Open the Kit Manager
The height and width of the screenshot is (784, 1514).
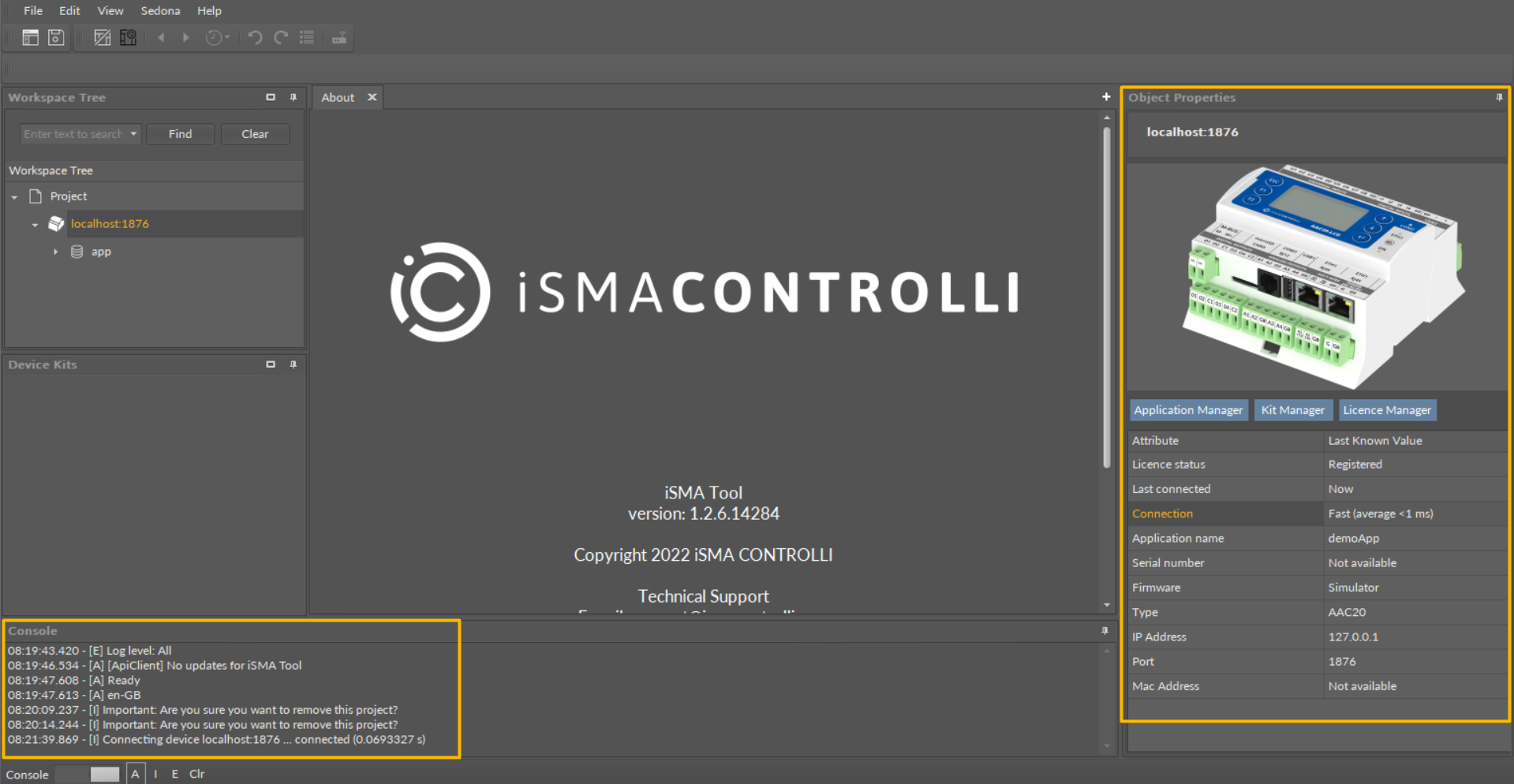[x=1292, y=410]
